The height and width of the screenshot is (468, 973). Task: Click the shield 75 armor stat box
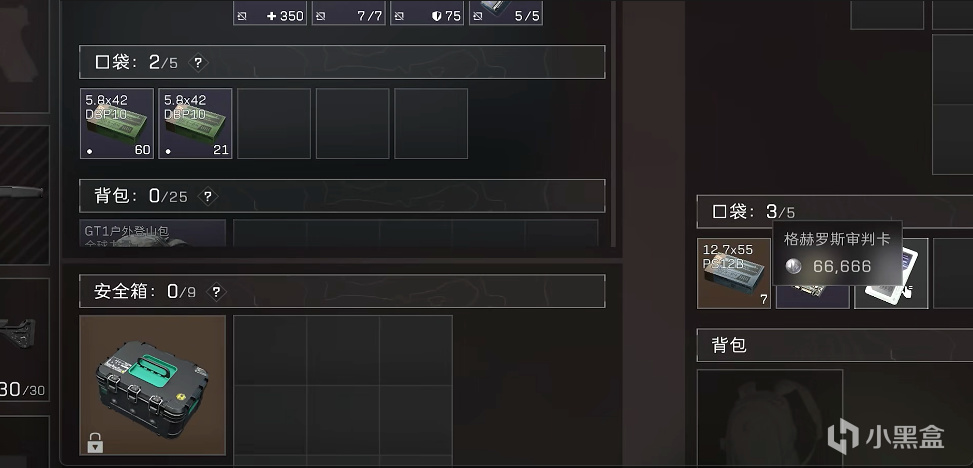coord(428,12)
